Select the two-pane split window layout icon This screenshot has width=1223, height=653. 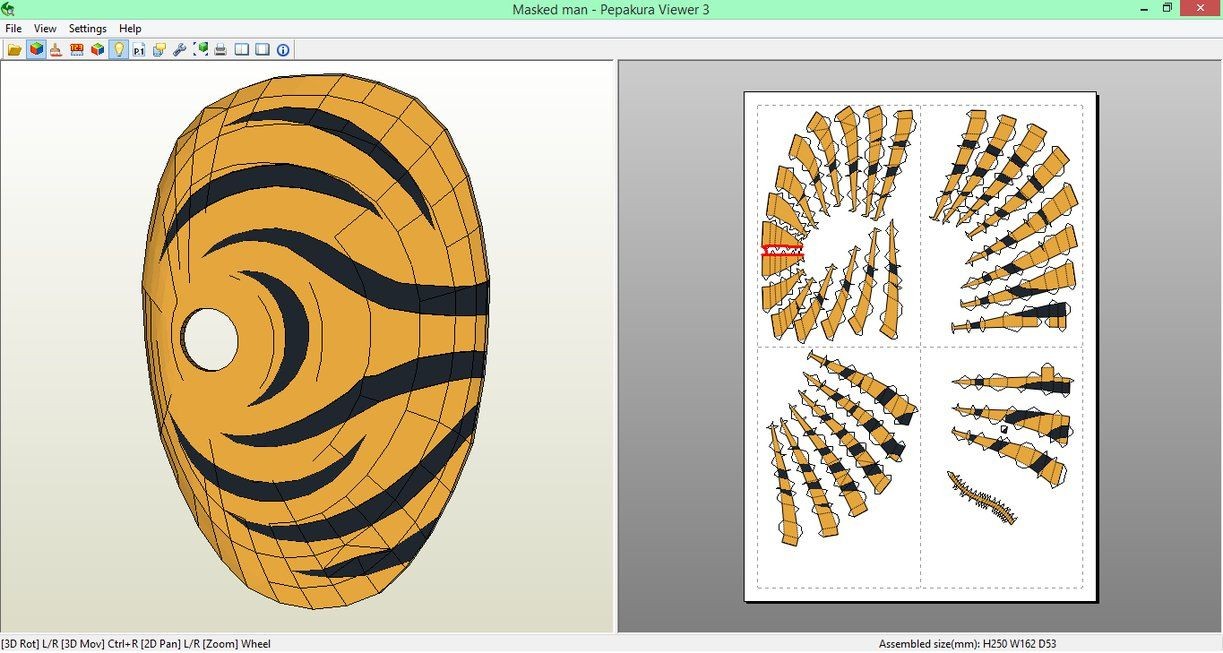[x=242, y=49]
